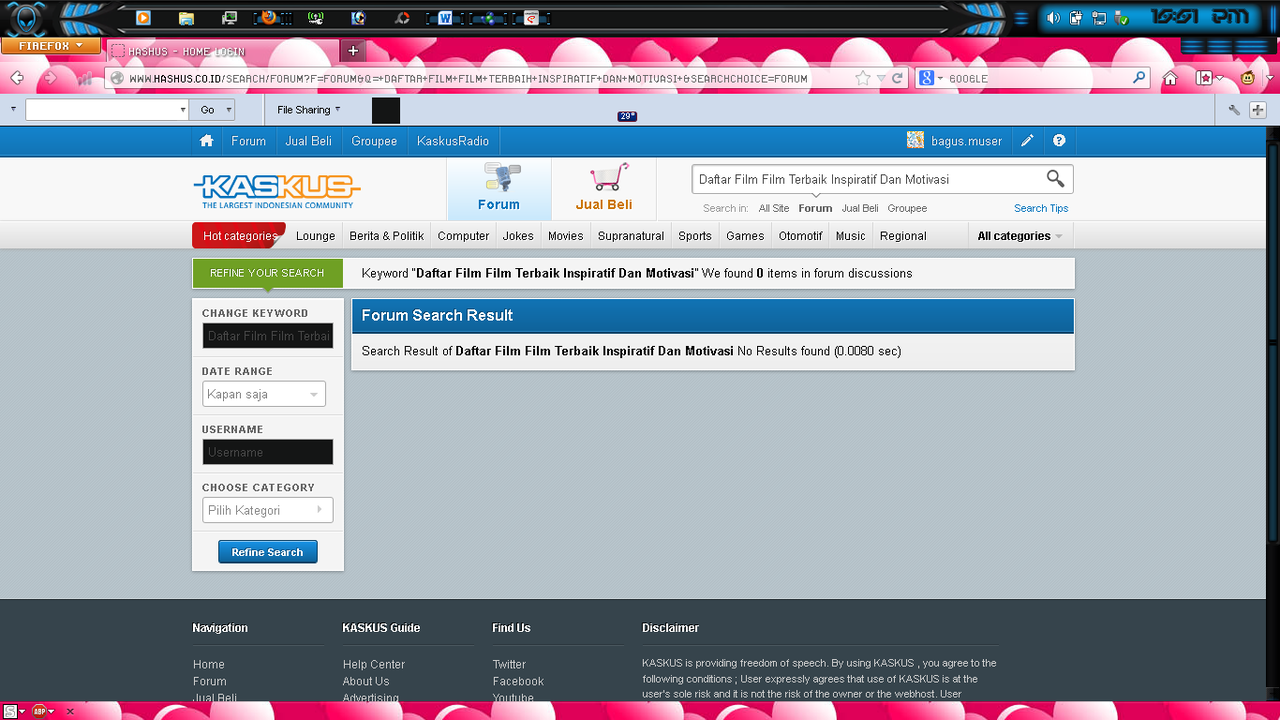Switch to the Kaskus home login tab
The image size is (1280, 720).
click(222, 51)
